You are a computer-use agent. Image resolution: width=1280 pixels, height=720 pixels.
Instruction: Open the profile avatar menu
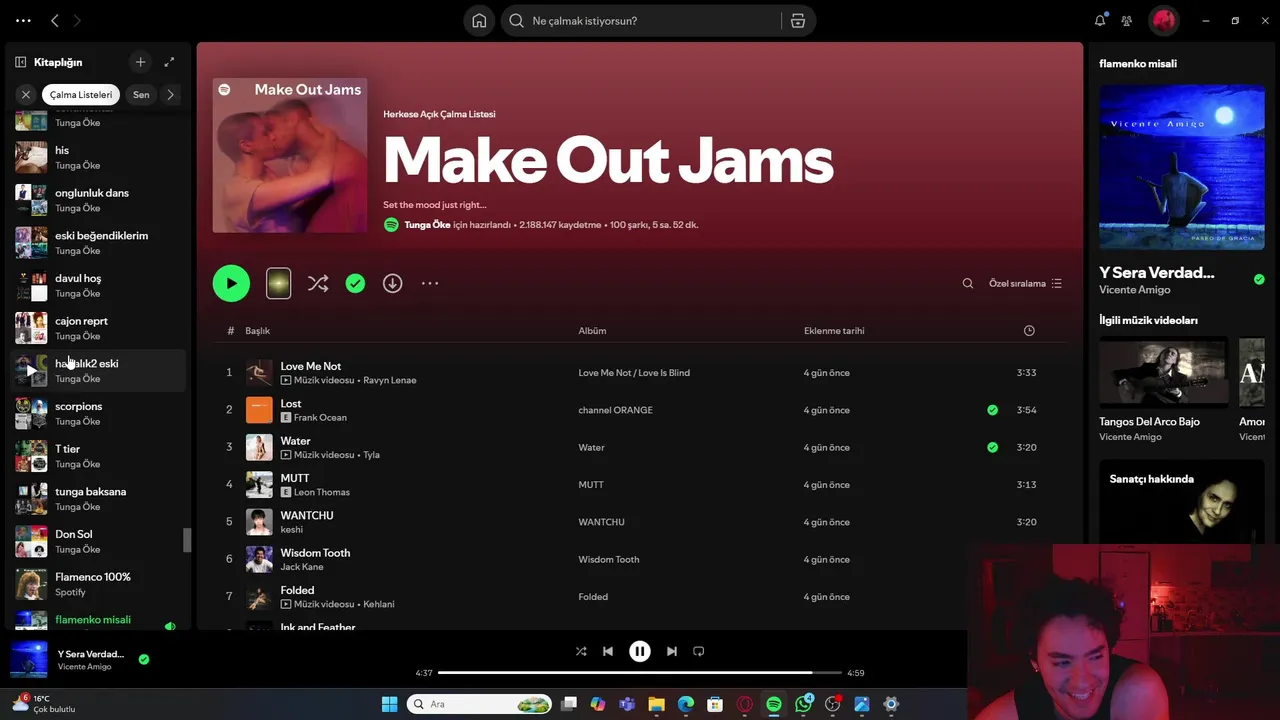pos(1163,20)
